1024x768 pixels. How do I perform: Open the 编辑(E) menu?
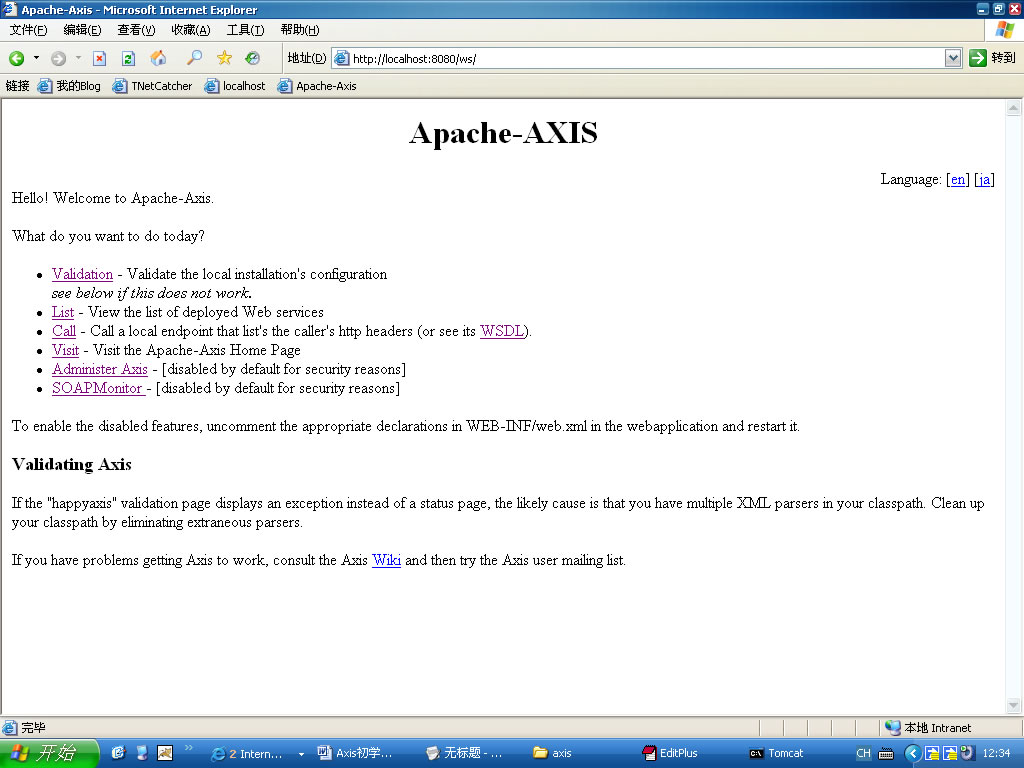(x=82, y=30)
